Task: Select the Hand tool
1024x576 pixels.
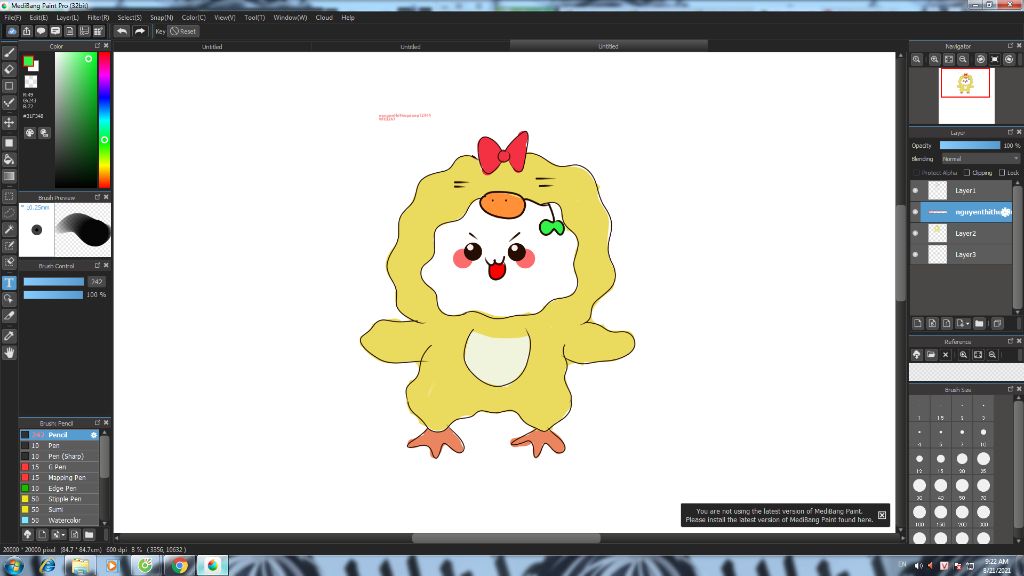Action: click(9, 353)
